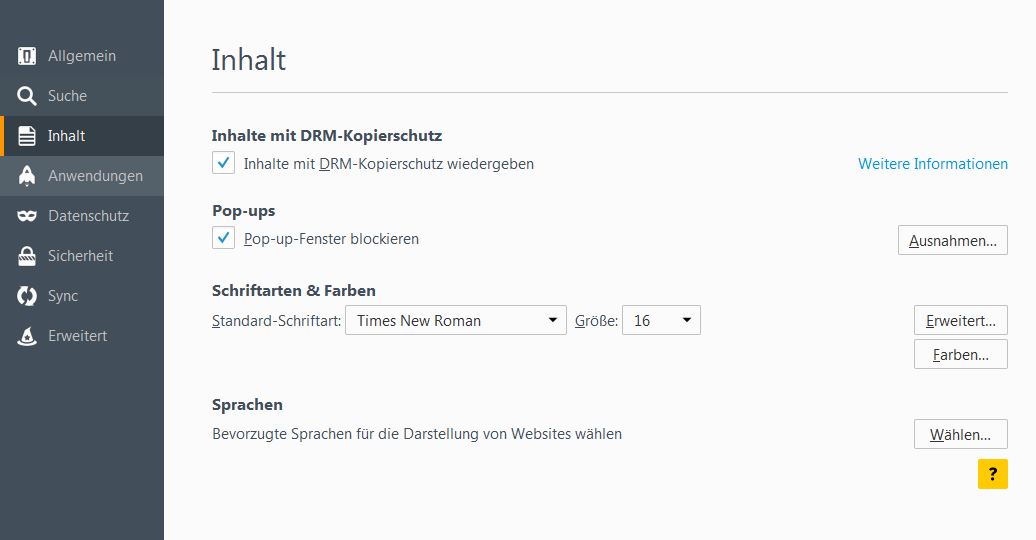Click the Datenschutz mask icon
Image resolution: width=1036 pixels, height=540 pixels.
(x=28, y=216)
